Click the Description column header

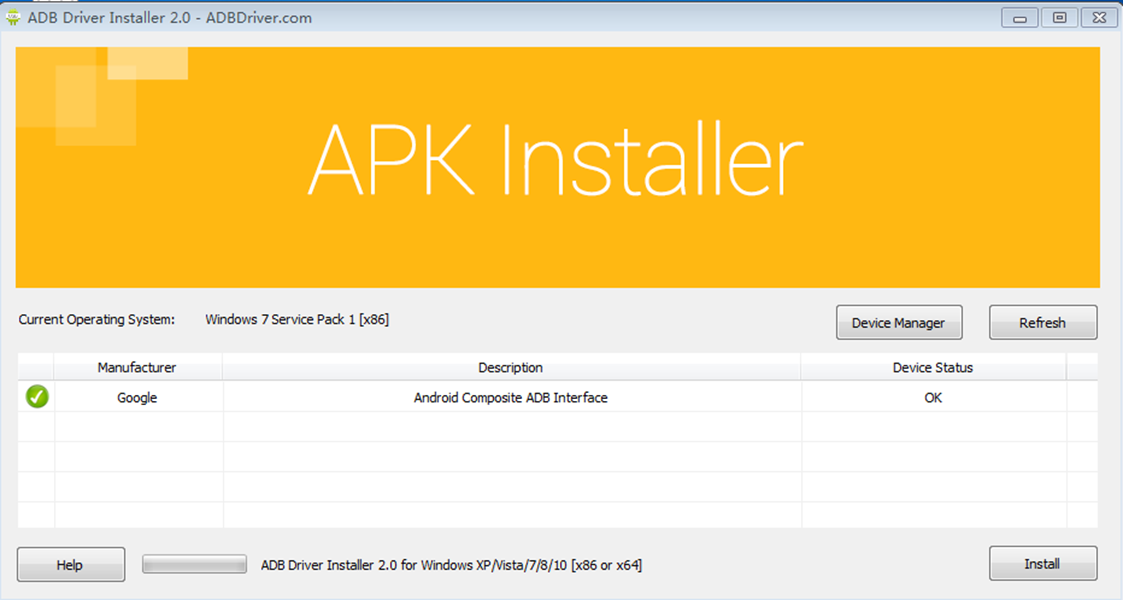(x=510, y=367)
